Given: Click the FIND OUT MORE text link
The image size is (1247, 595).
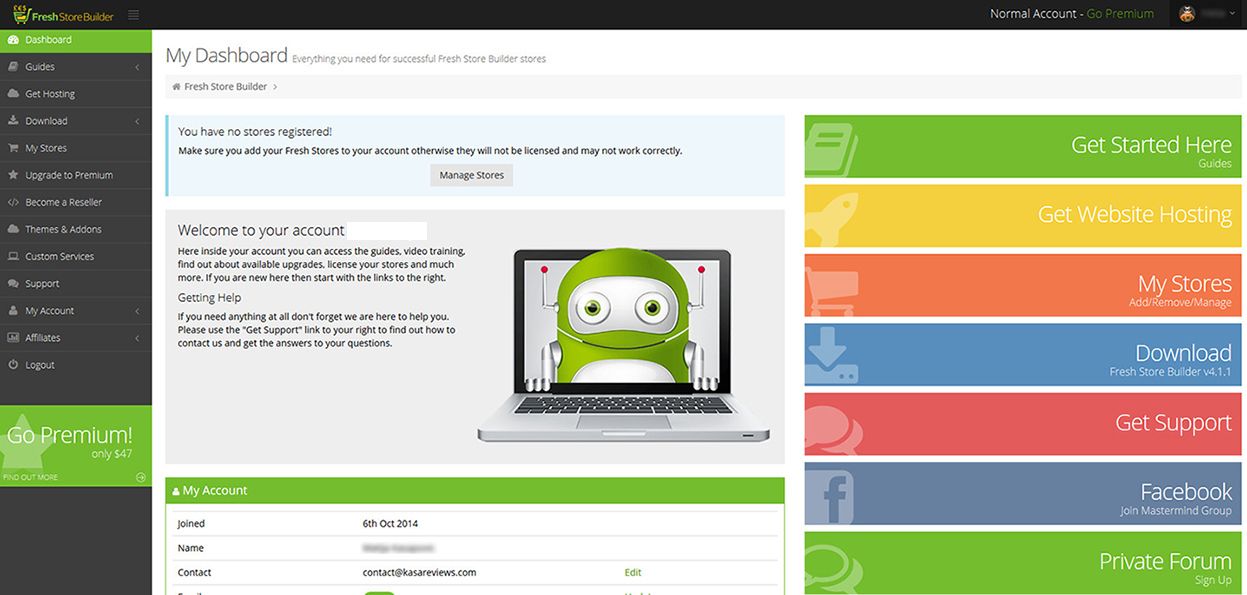Looking at the screenshot, I should pyautogui.click(x=31, y=477).
